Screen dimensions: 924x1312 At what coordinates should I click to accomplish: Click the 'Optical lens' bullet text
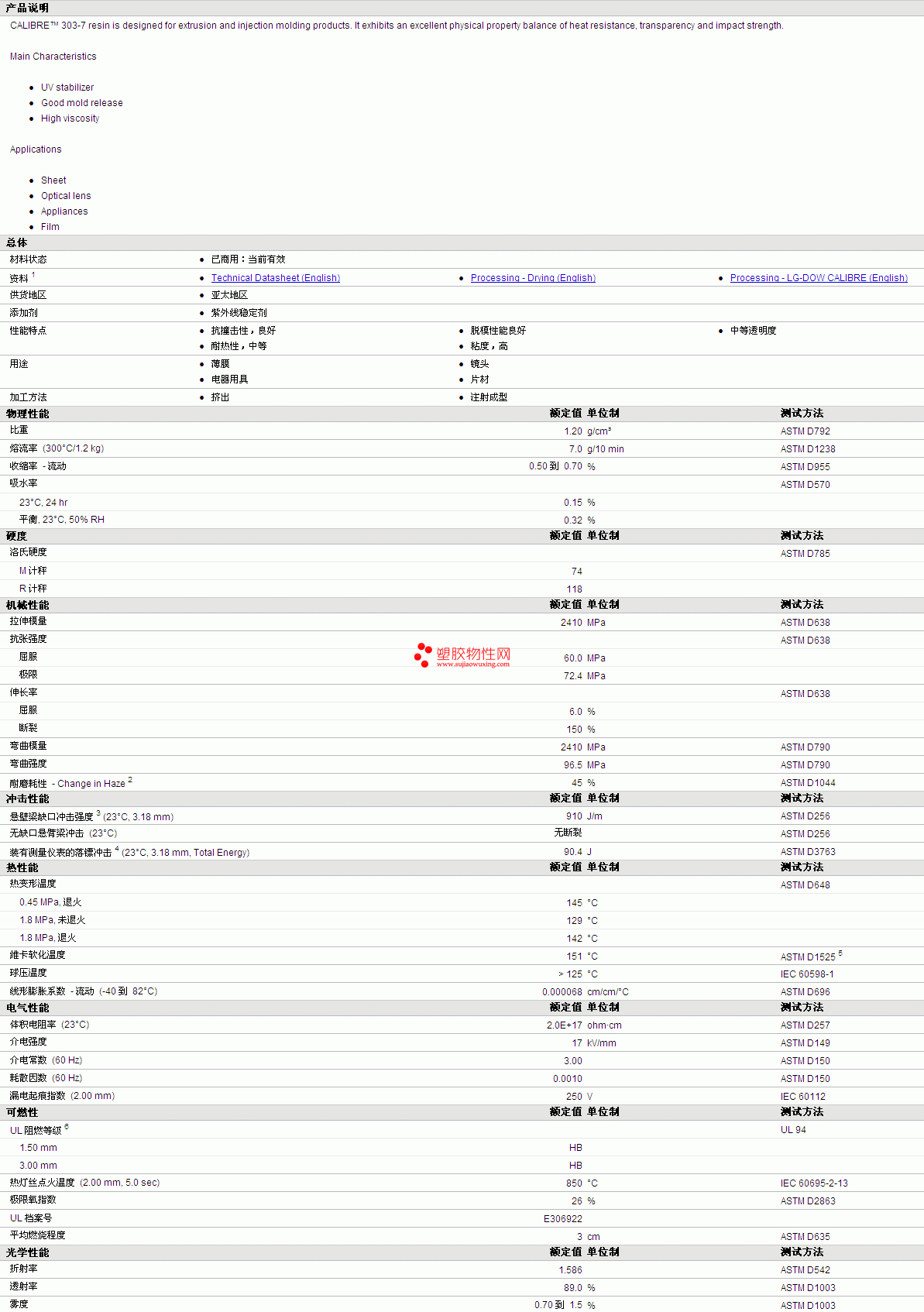[x=66, y=196]
